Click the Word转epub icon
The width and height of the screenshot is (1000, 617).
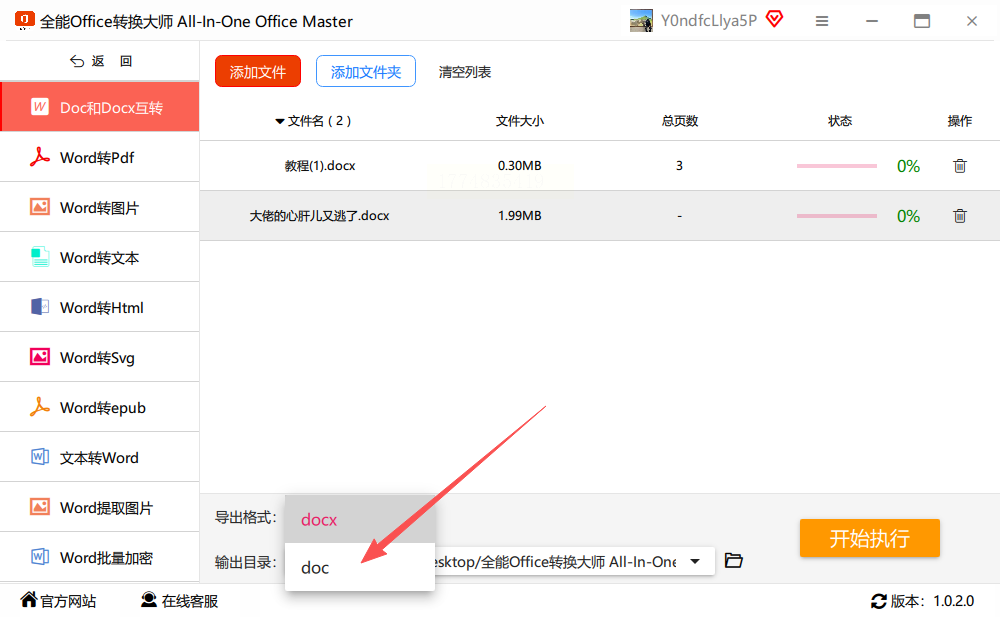click(40, 406)
